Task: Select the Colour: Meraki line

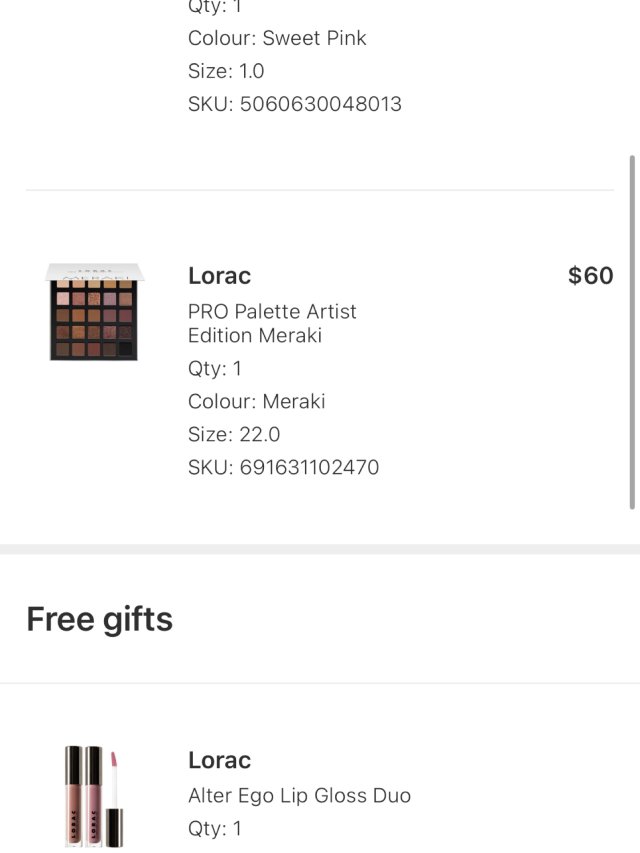Action: (x=256, y=401)
